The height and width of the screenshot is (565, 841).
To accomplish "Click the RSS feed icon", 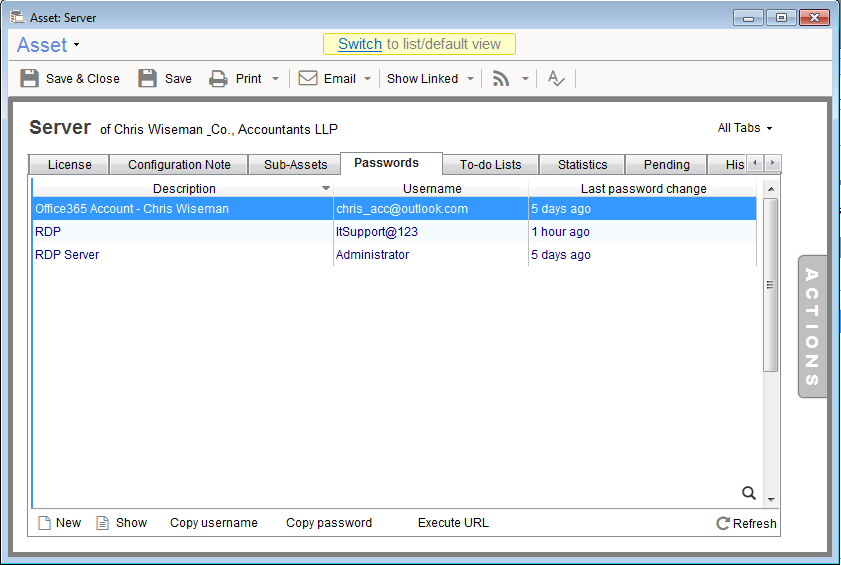I will tap(501, 79).
